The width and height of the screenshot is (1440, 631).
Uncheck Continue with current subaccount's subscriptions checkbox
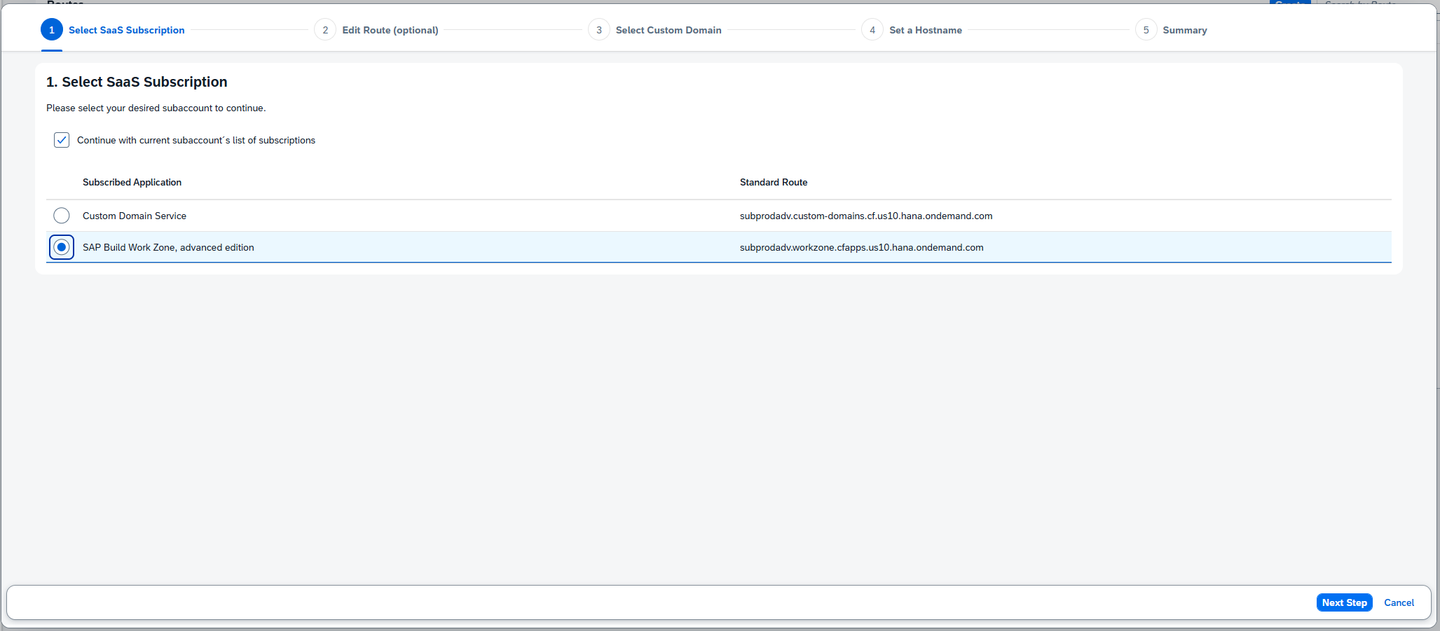click(62, 140)
